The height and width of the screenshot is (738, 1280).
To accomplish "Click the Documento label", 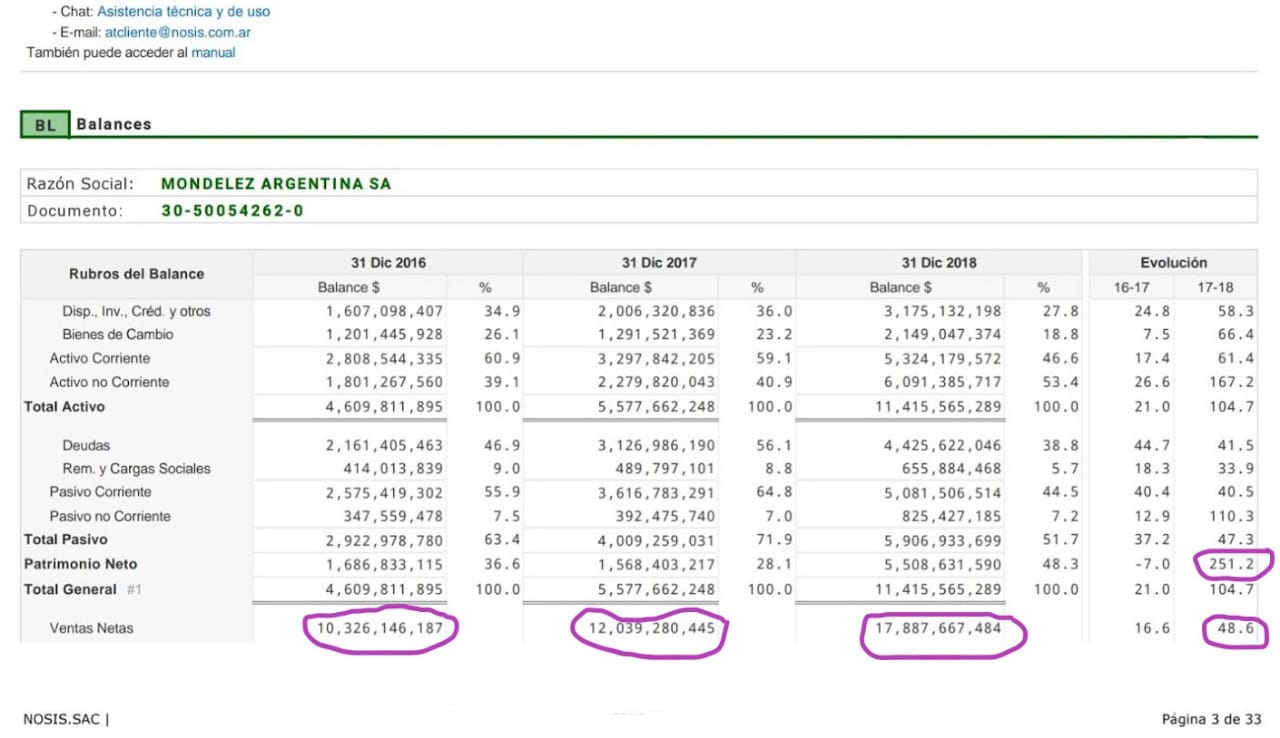I will 75,211.
